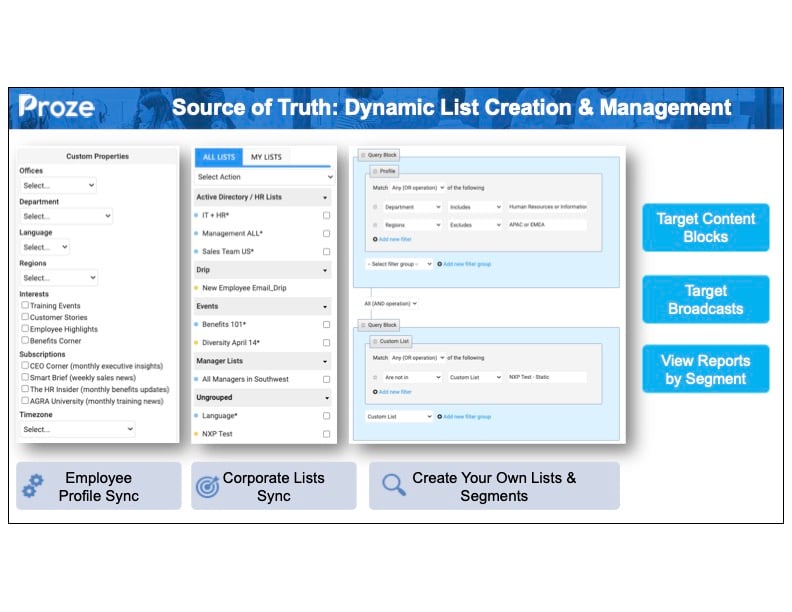Check the IT + HR list checkbox

pyautogui.click(x=326, y=215)
